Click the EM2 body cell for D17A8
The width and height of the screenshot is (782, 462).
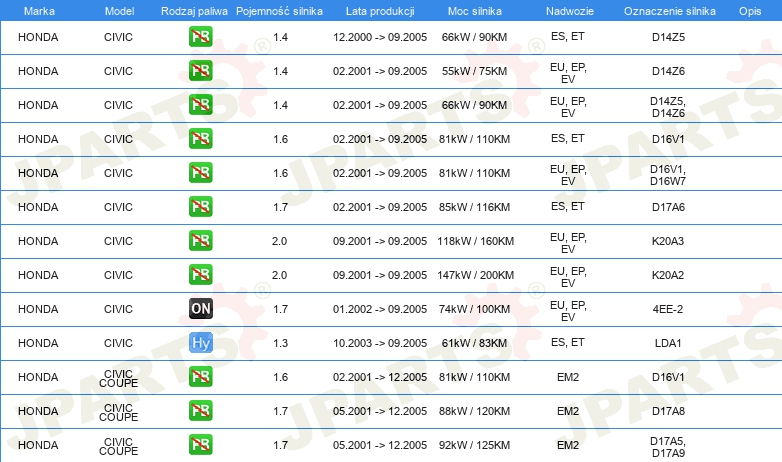[568, 411]
